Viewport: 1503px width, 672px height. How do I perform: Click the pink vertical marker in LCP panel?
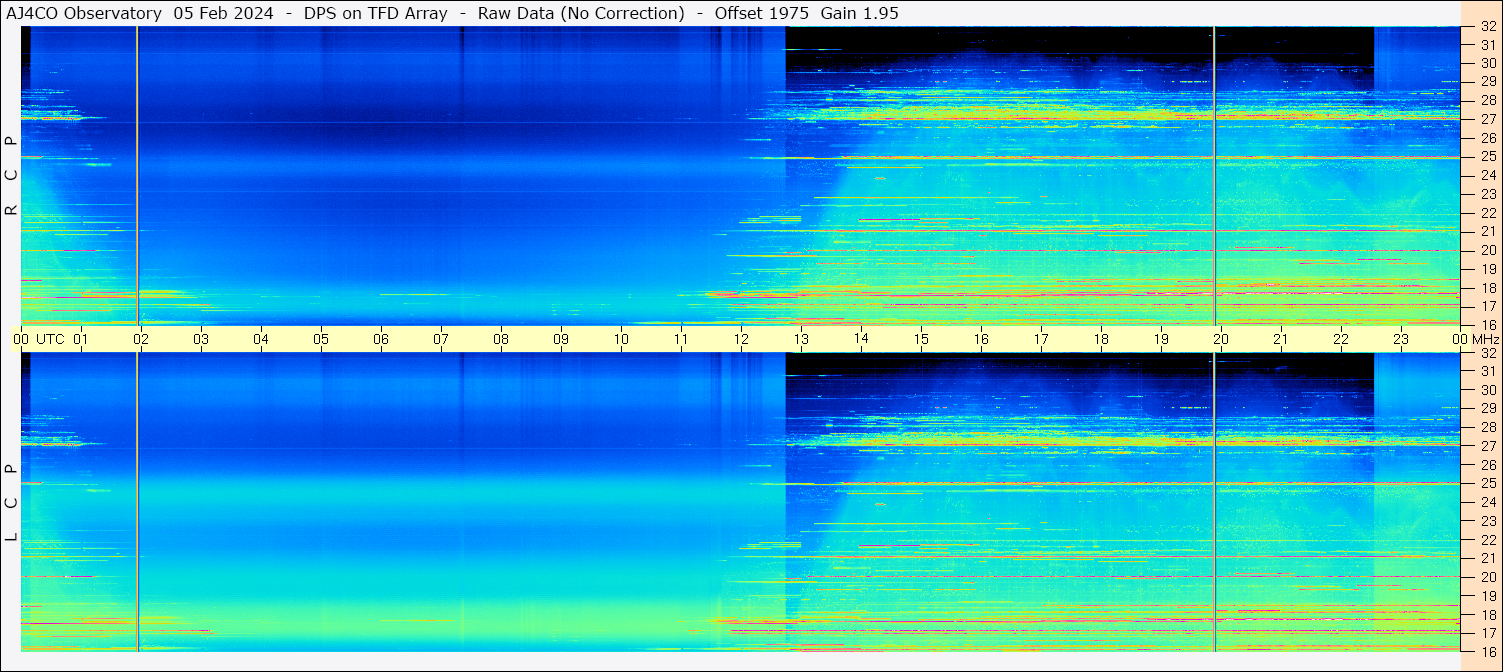137,502
